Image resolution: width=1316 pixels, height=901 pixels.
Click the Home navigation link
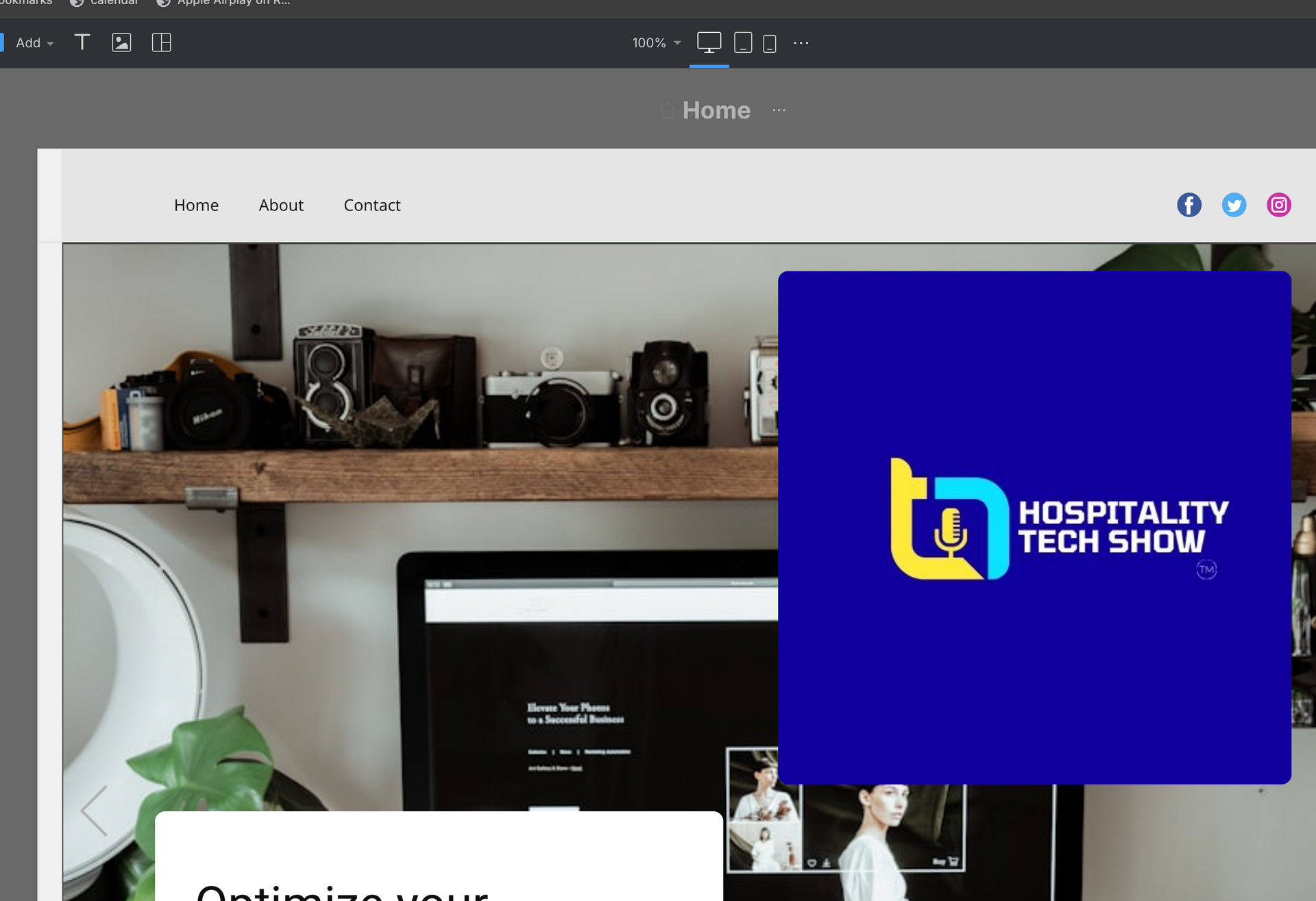click(x=196, y=205)
